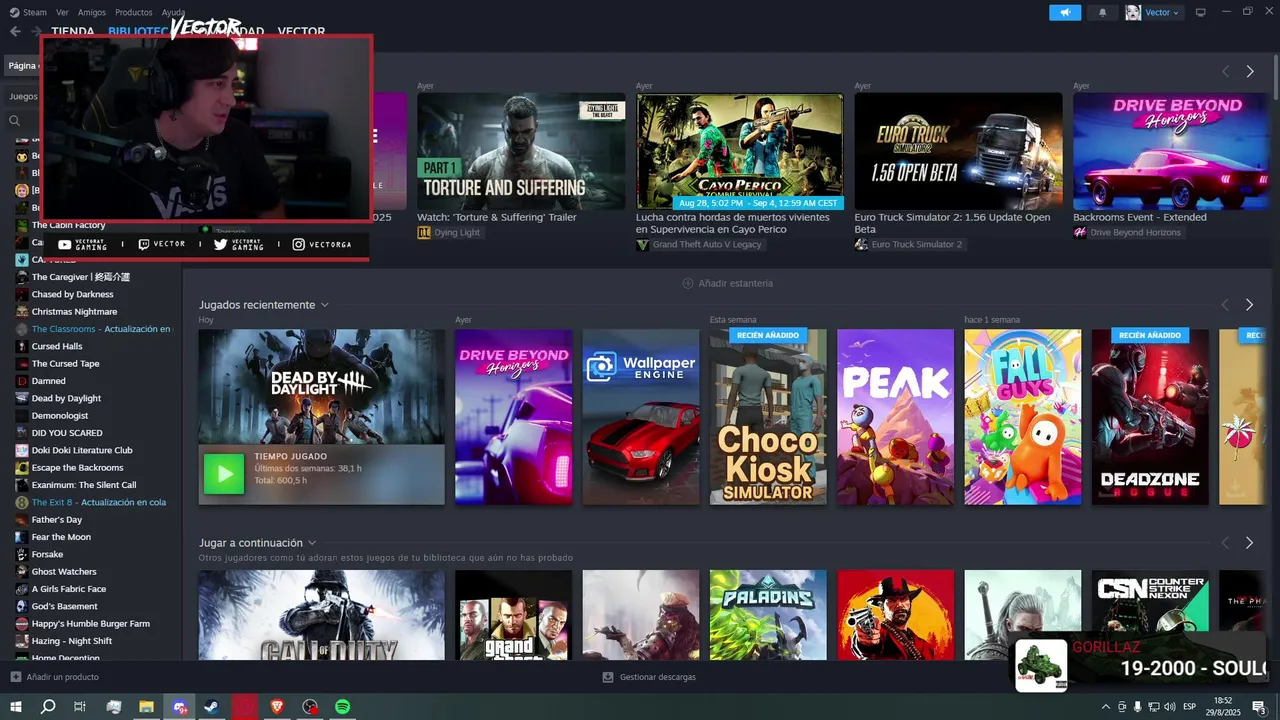Open Paladins recommended cover

768,615
